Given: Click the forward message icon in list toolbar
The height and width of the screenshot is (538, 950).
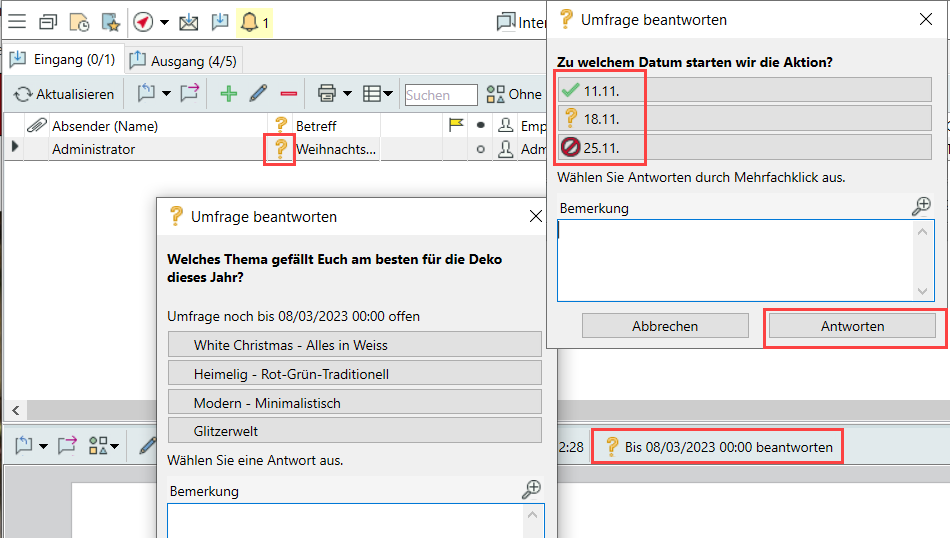Looking at the screenshot, I should [x=190, y=94].
